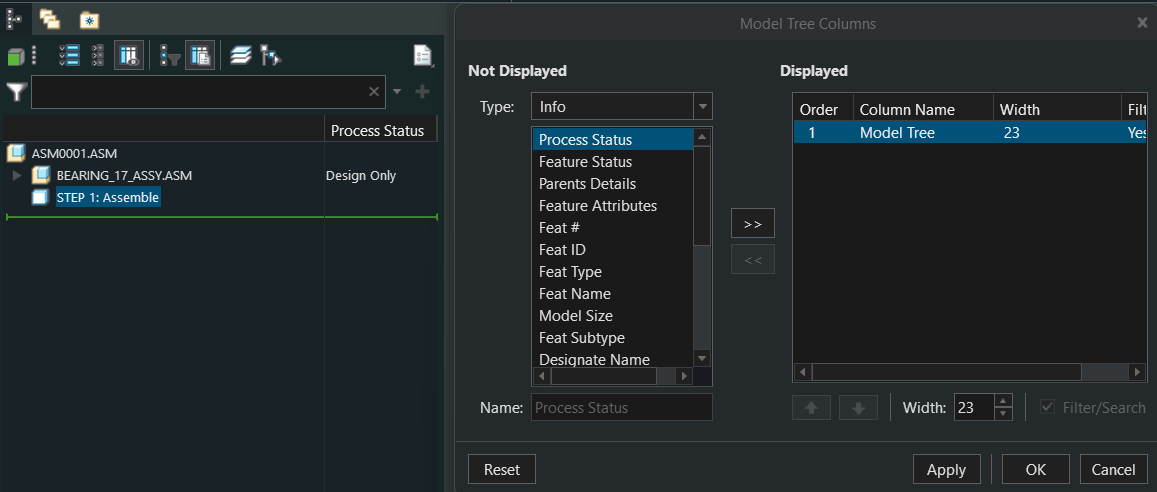
Task: Collapse all model tree nodes
Action: [98, 56]
